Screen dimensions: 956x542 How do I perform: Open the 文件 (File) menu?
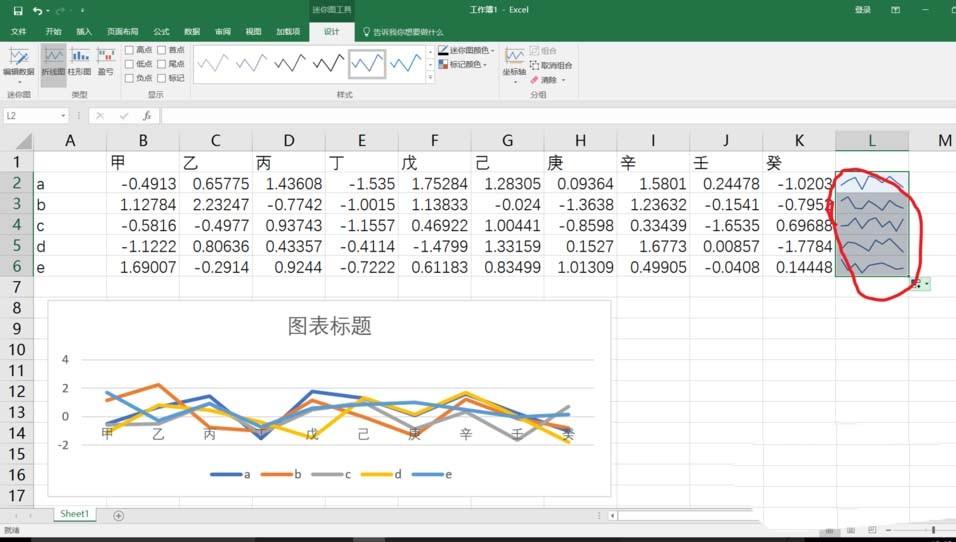point(18,31)
